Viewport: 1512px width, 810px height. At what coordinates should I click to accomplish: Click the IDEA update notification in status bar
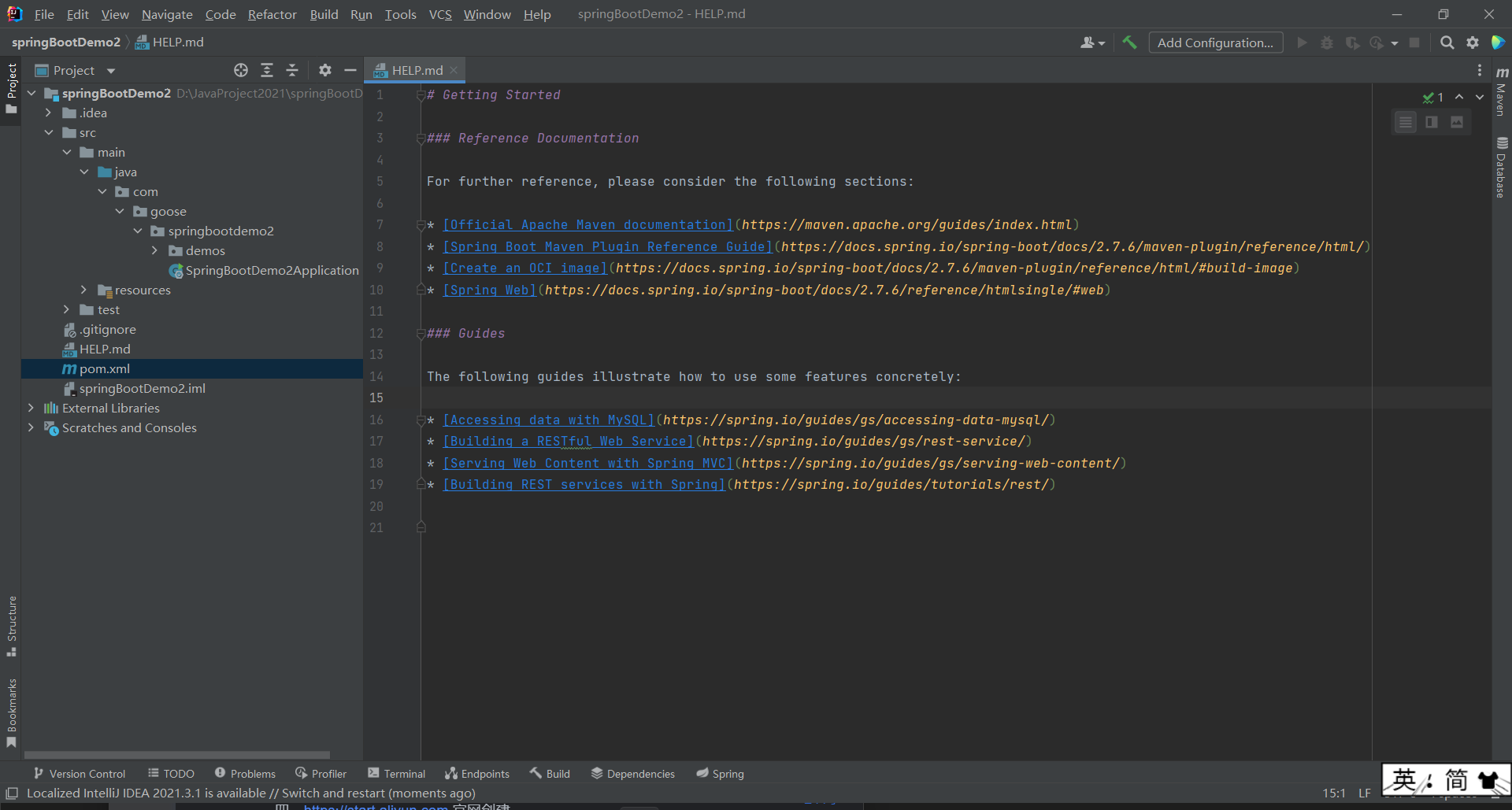tap(251, 793)
